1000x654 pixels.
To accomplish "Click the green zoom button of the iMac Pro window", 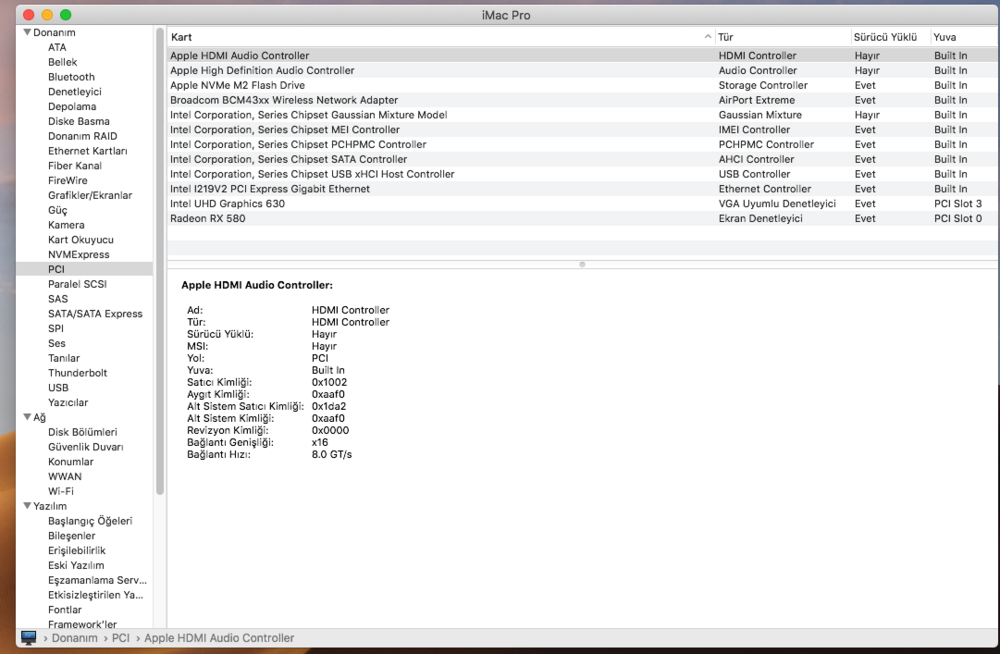I will pyautogui.click(x=66, y=15).
